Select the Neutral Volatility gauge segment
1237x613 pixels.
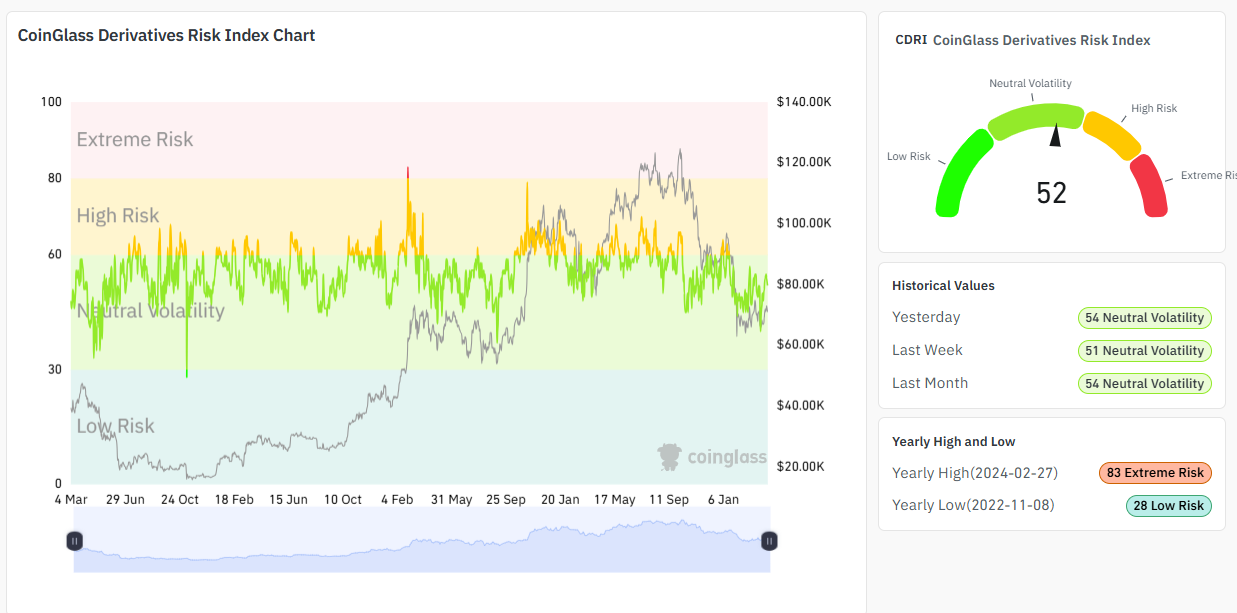coord(1035,113)
